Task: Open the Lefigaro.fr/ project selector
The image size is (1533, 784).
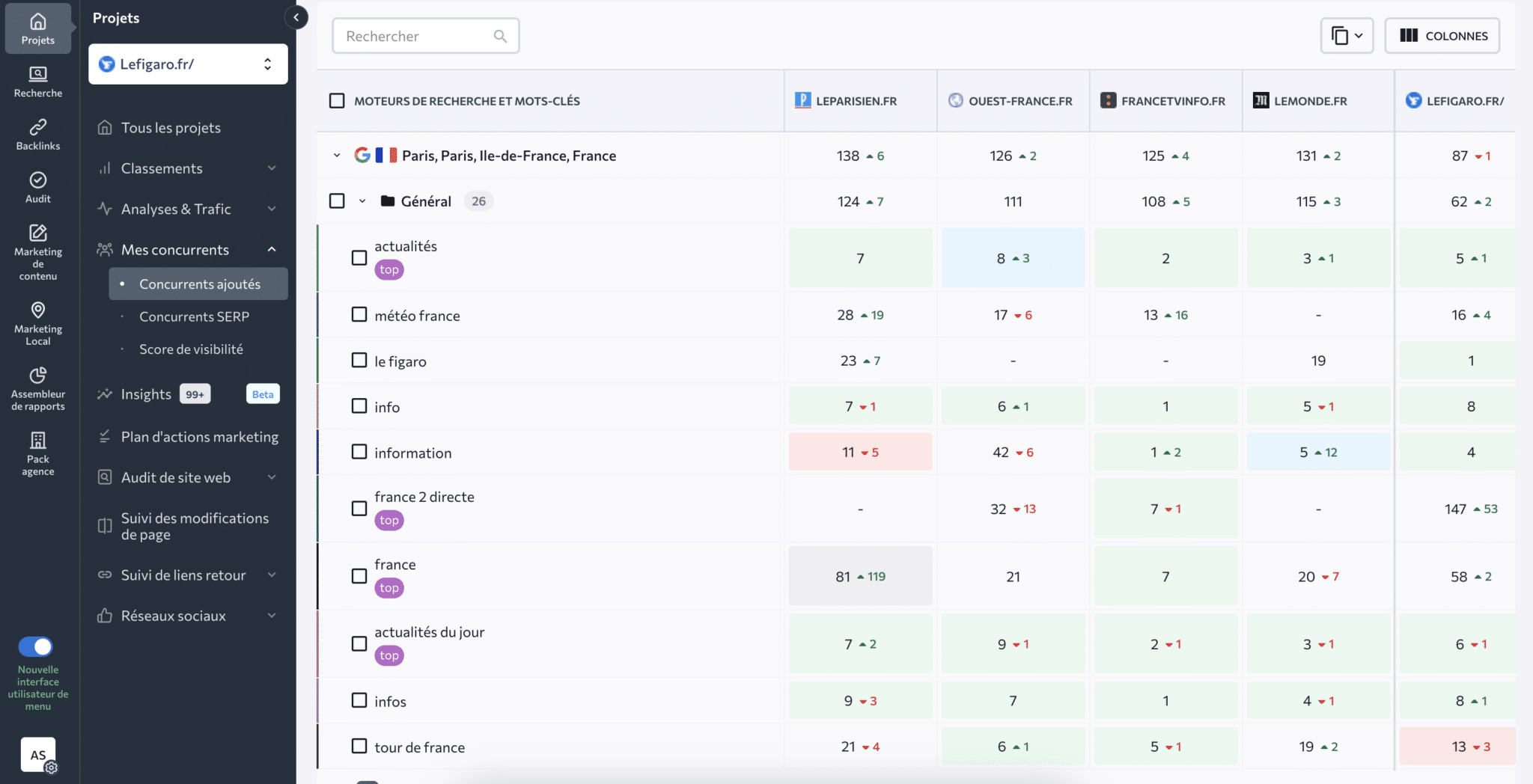Action: point(188,64)
